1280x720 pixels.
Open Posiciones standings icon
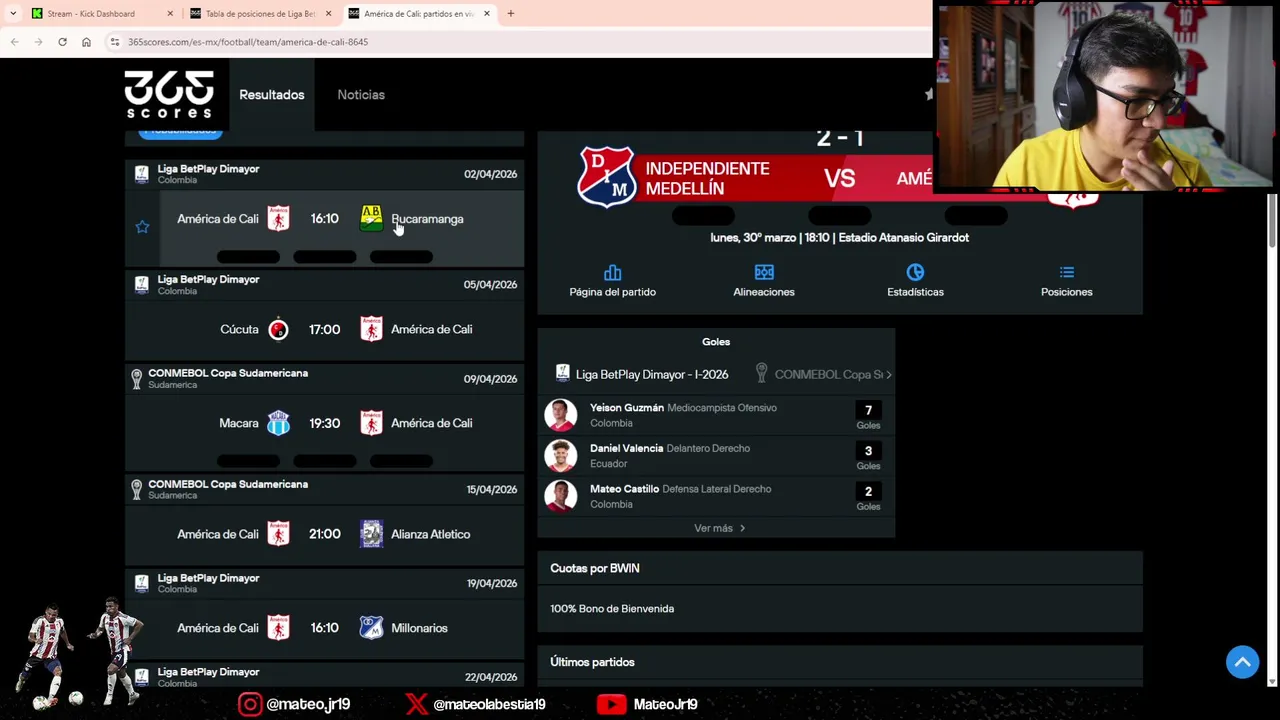(x=1067, y=273)
